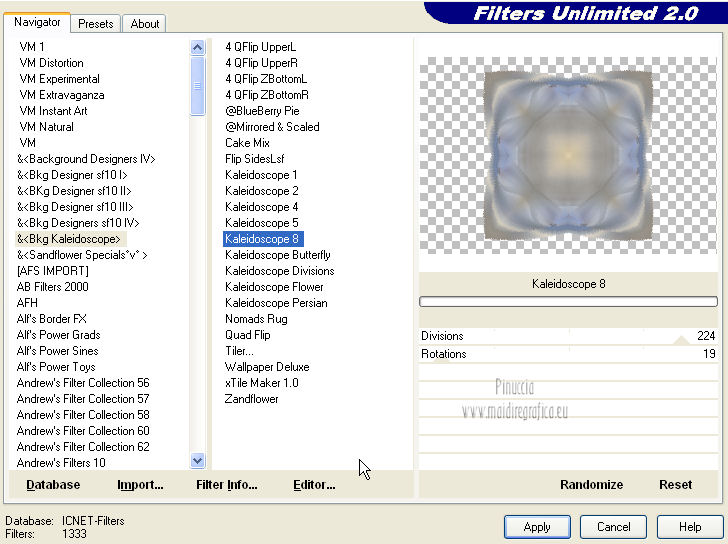Select Alf's Power Grads category
Viewport: 728px width, 544px height.
(58, 335)
